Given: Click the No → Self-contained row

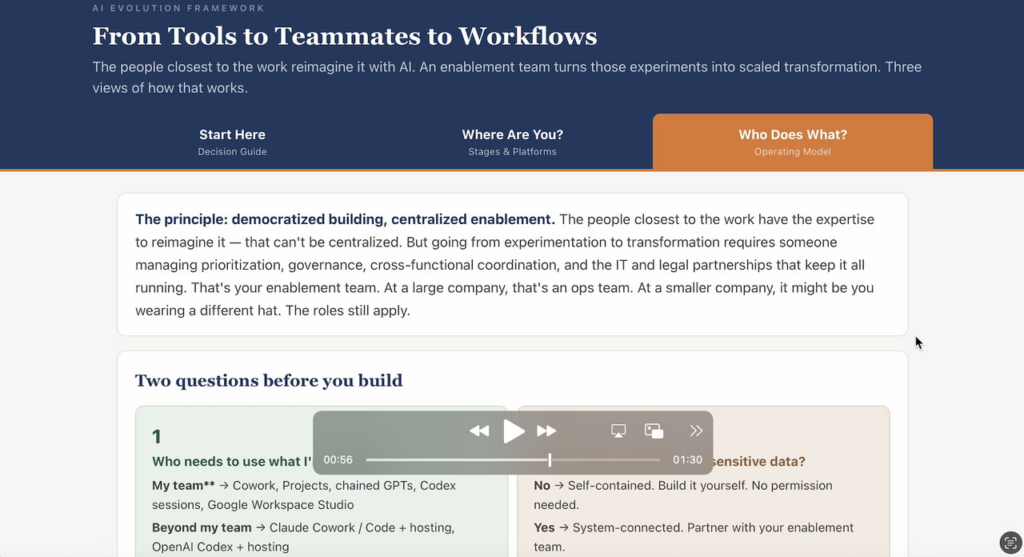Looking at the screenshot, I should pos(683,495).
